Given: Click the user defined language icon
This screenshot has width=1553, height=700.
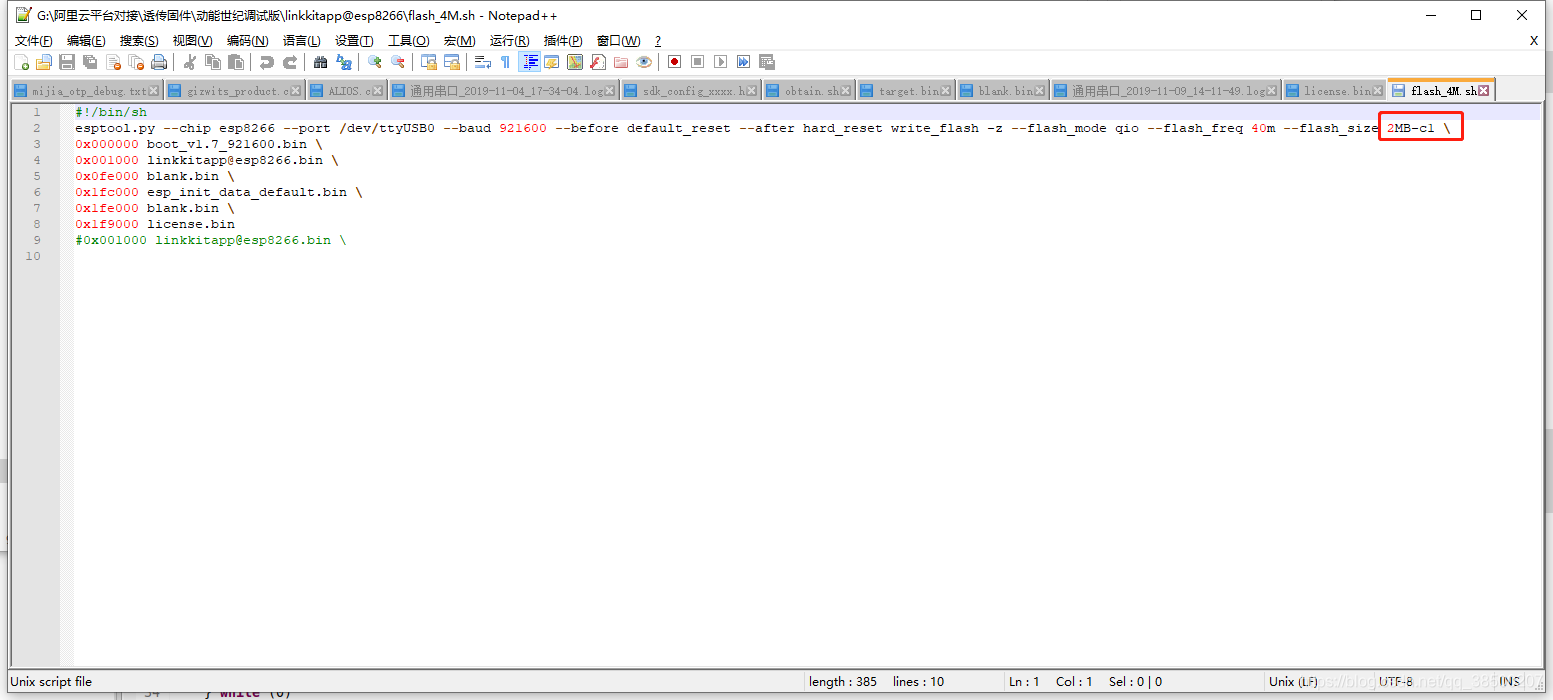Looking at the screenshot, I should coord(551,62).
